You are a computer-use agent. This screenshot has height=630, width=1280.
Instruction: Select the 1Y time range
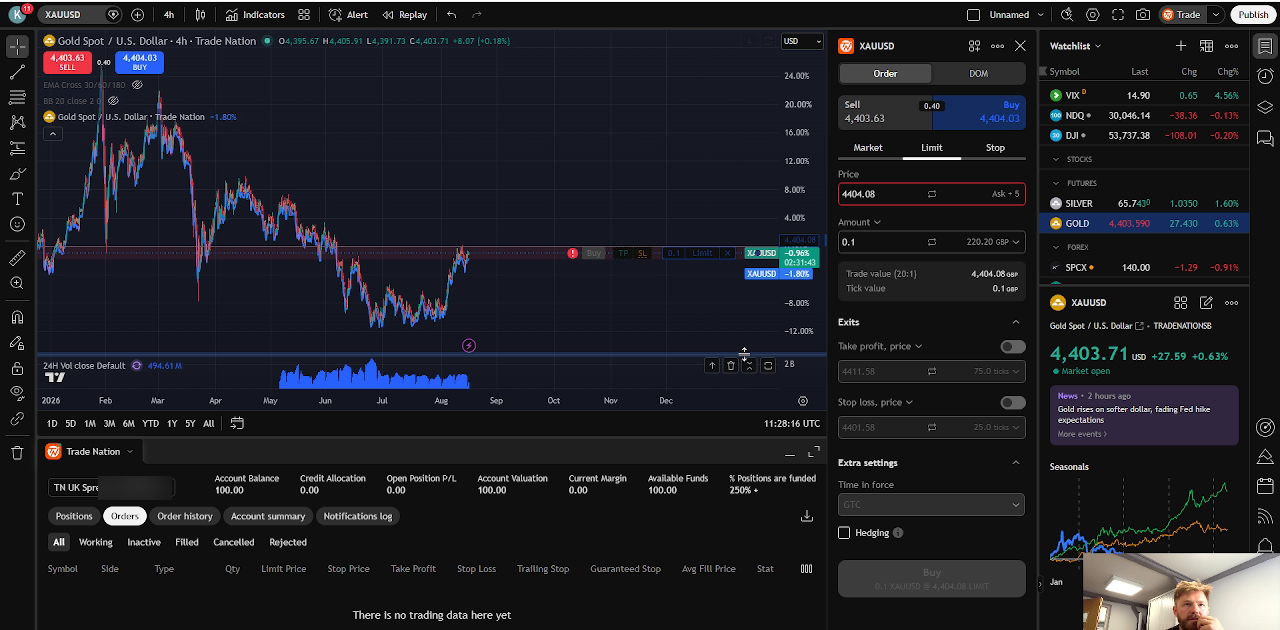tap(172, 424)
